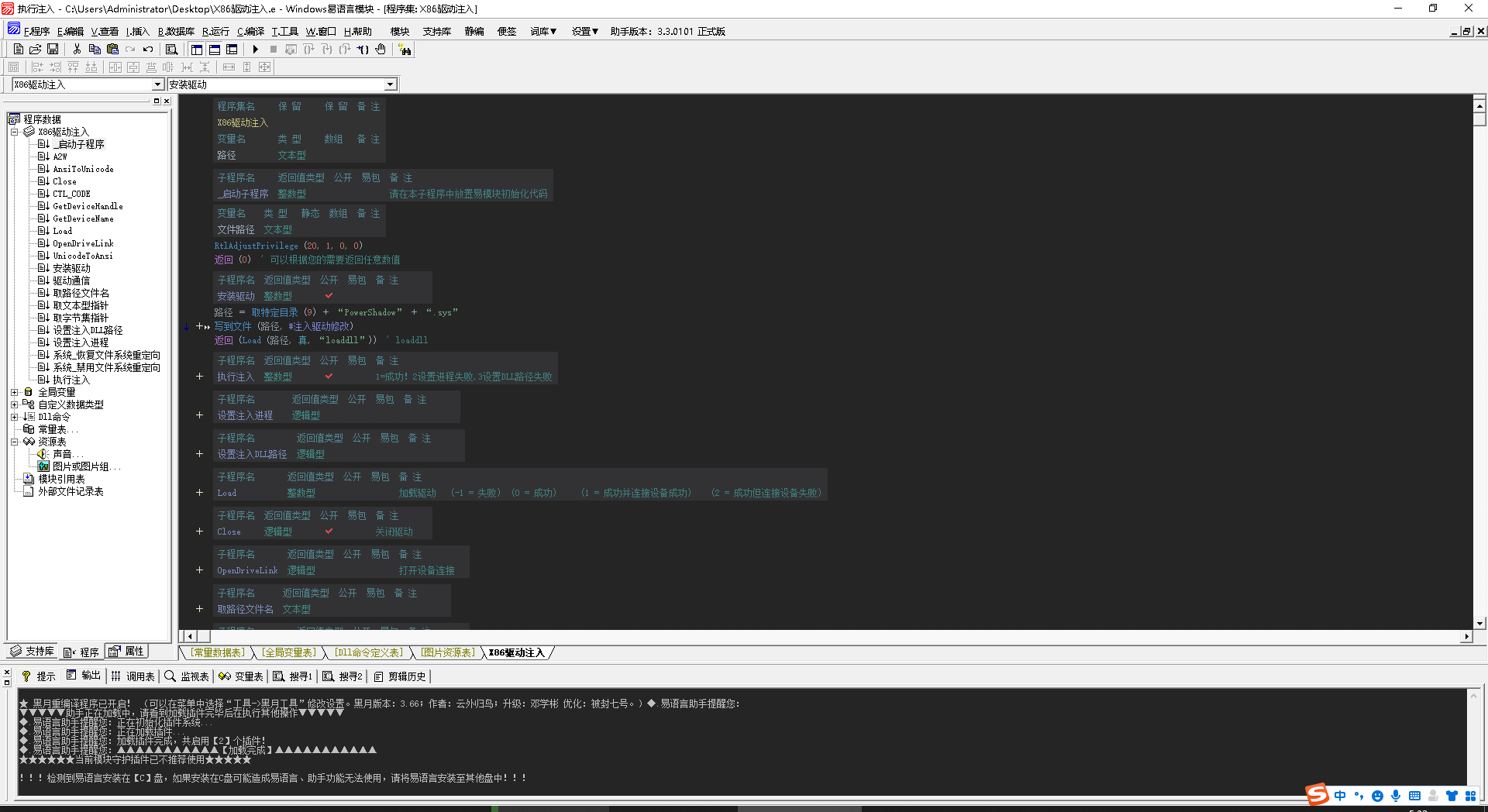Click the 静编 helper button
This screenshot has height=812, width=1488.
pos(474,32)
